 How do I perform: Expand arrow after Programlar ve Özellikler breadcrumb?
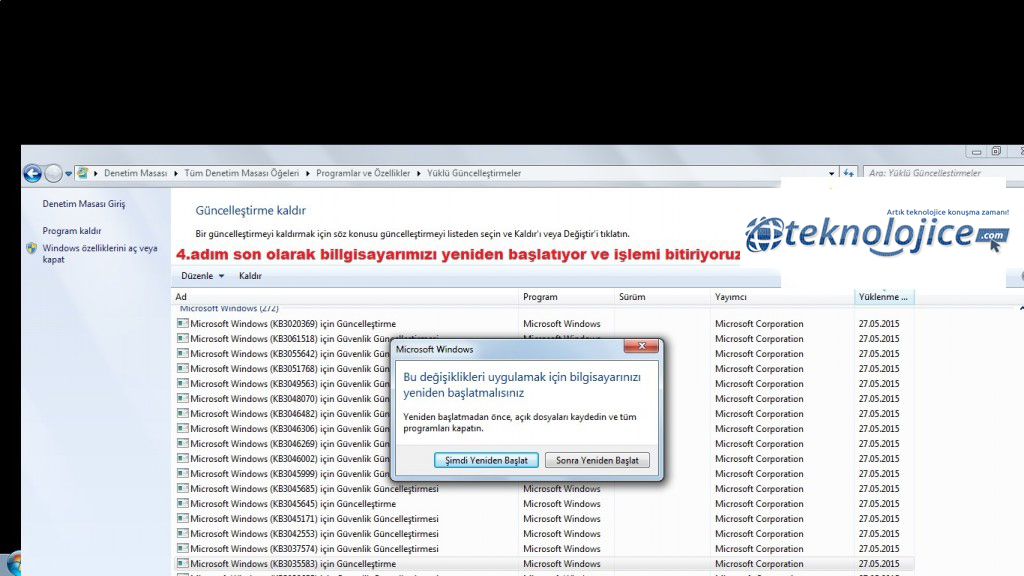419,173
